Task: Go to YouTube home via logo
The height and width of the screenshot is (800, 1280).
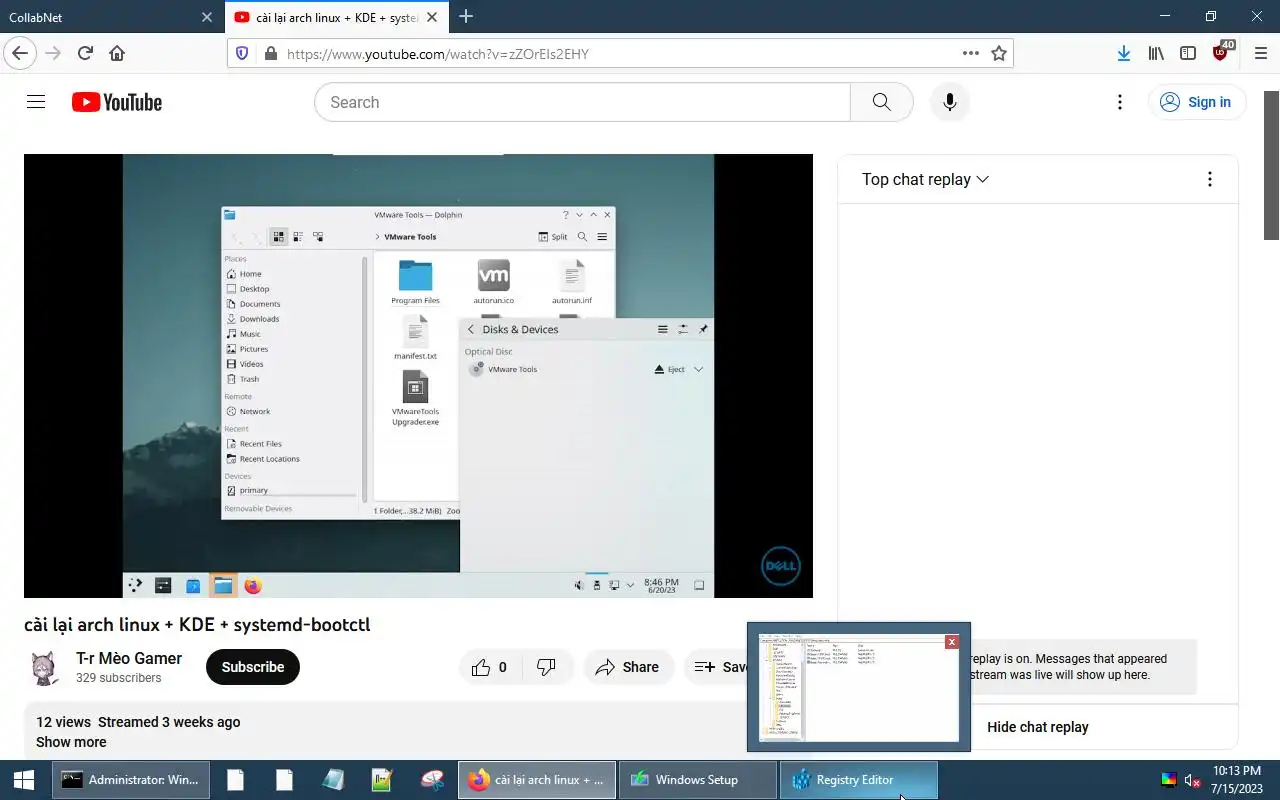Action: (x=117, y=102)
